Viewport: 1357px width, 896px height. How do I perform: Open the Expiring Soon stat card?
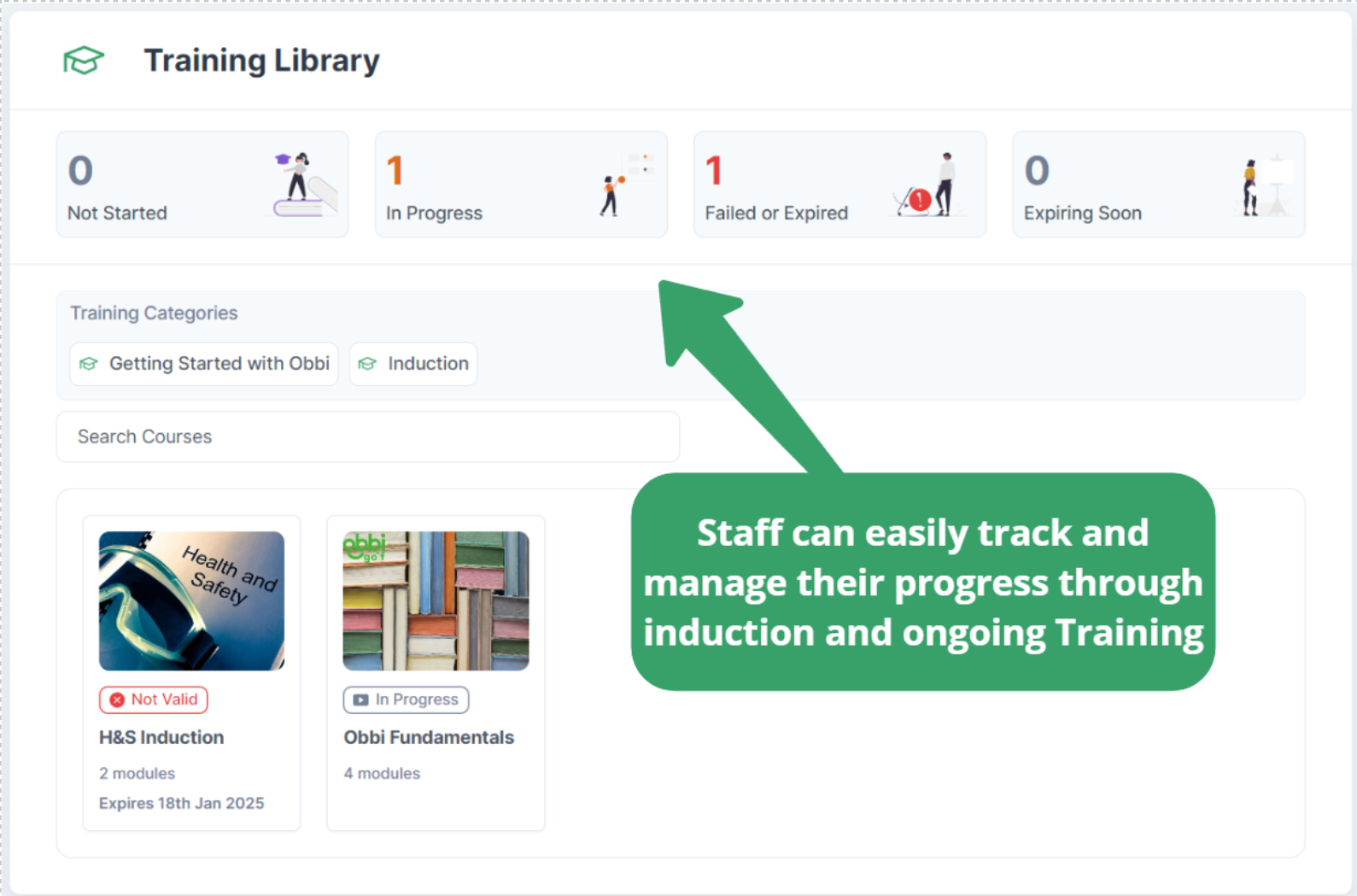[1159, 184]
